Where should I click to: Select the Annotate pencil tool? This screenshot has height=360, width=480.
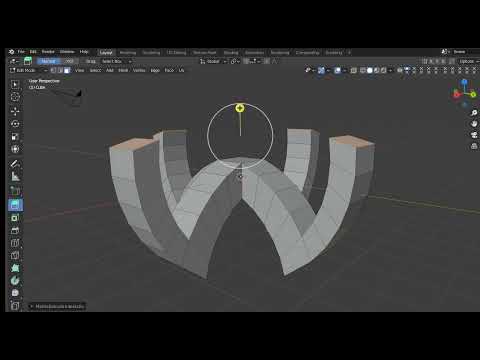tap(15, 163)
